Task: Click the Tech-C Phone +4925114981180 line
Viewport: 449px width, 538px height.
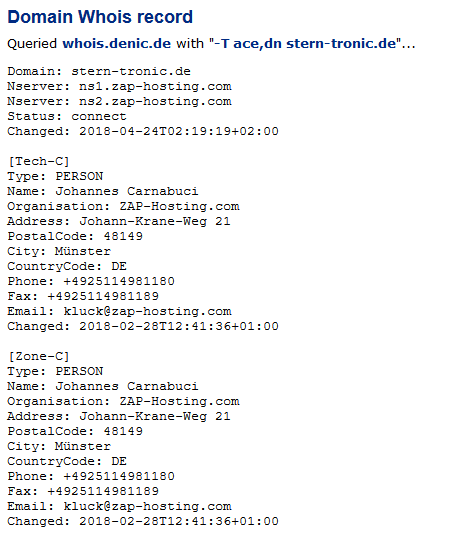Action: click(91, 281)
